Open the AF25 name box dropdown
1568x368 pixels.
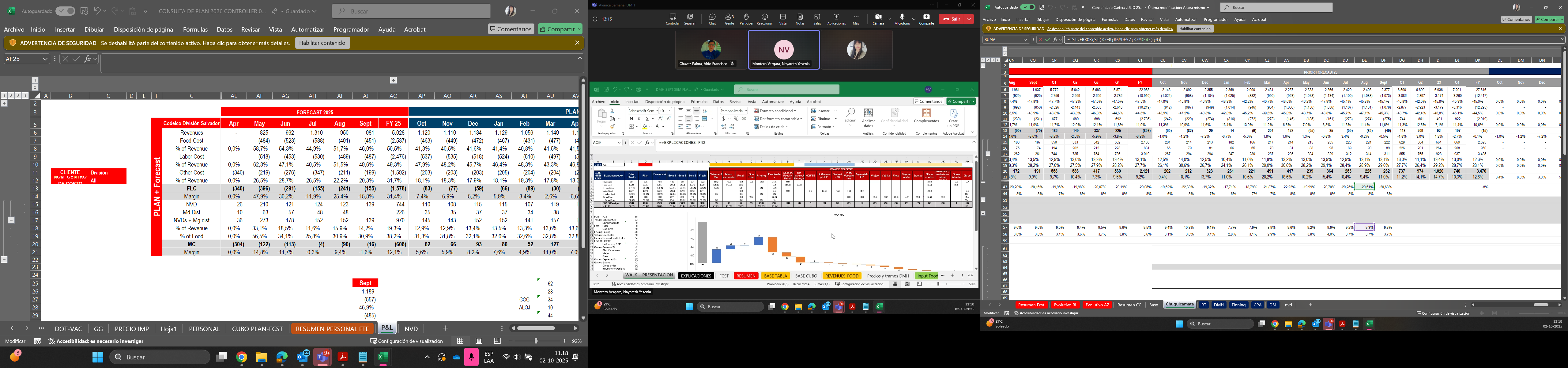(45, 59)
